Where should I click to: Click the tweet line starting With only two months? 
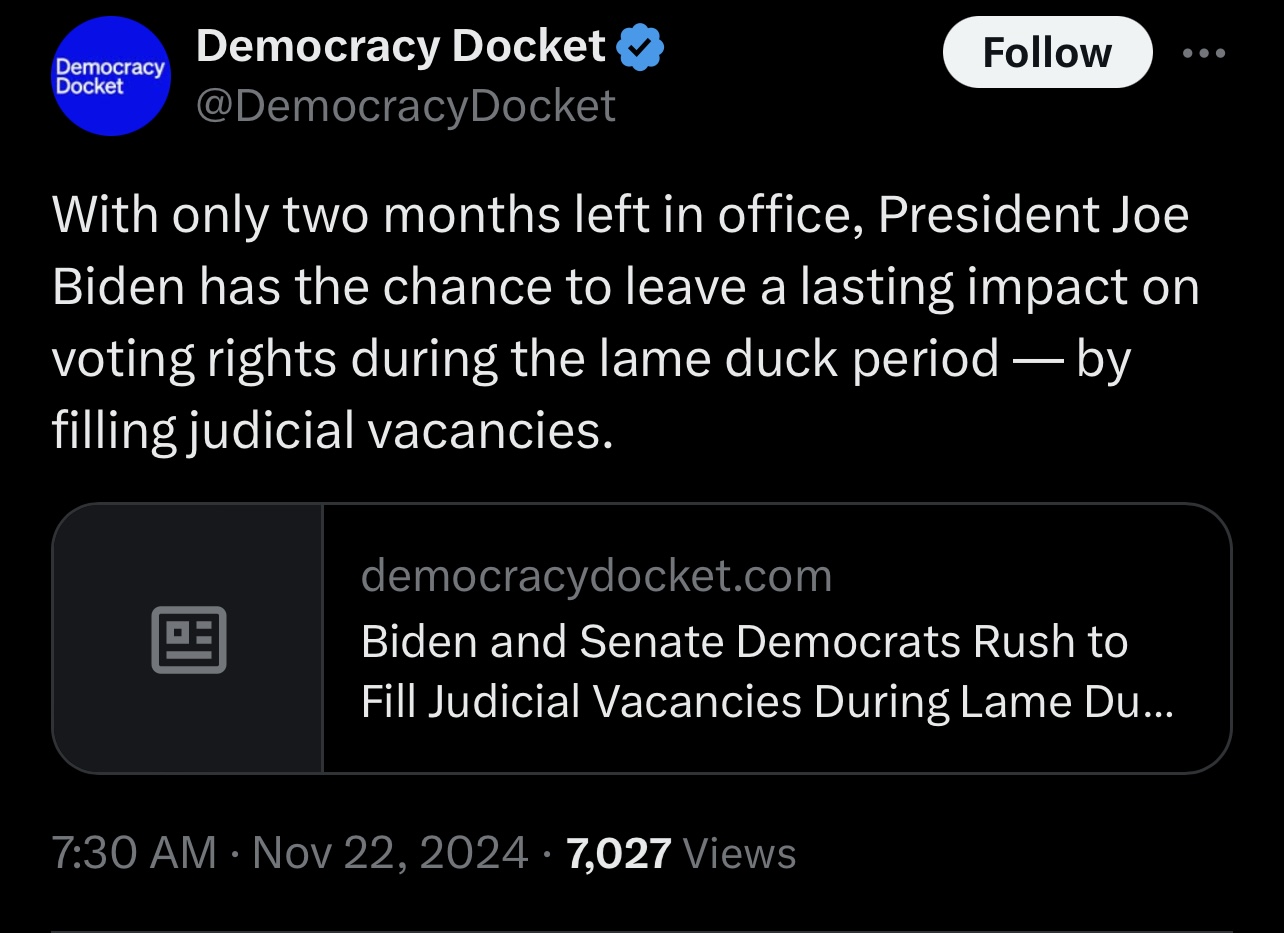620,216
